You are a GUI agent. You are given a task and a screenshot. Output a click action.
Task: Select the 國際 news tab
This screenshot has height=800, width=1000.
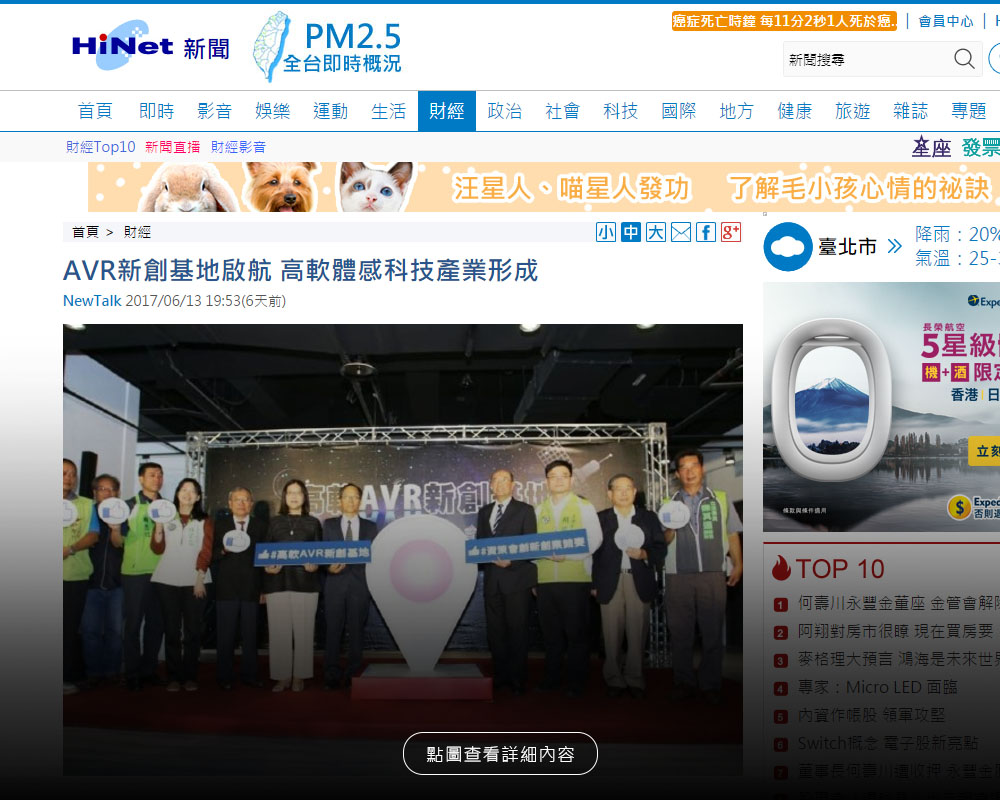(x=679, y=111)
